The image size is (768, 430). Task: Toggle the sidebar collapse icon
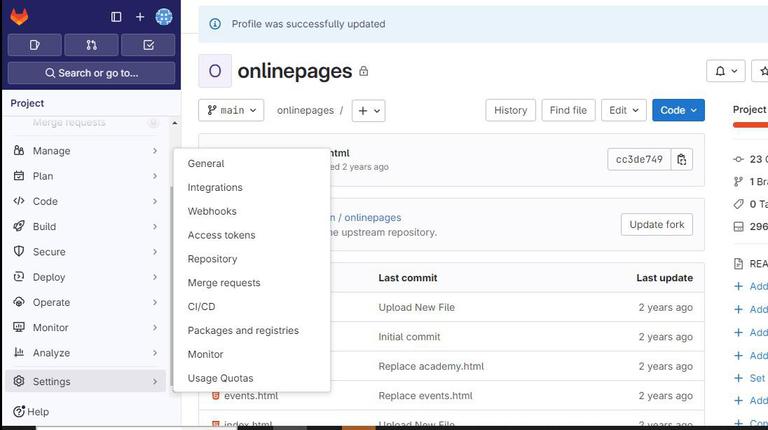[116, 17]
